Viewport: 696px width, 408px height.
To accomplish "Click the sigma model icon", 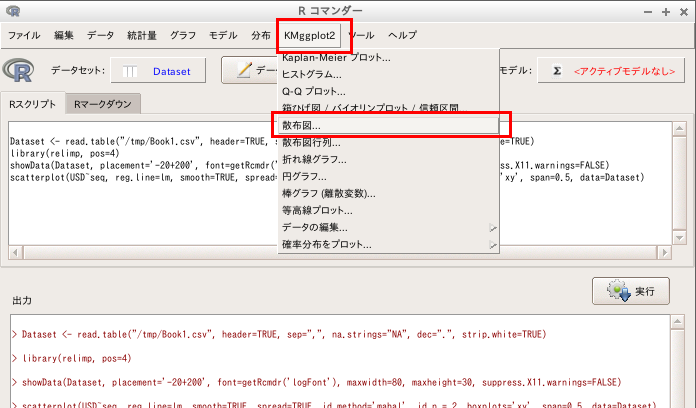I will (x=557, y=71).
